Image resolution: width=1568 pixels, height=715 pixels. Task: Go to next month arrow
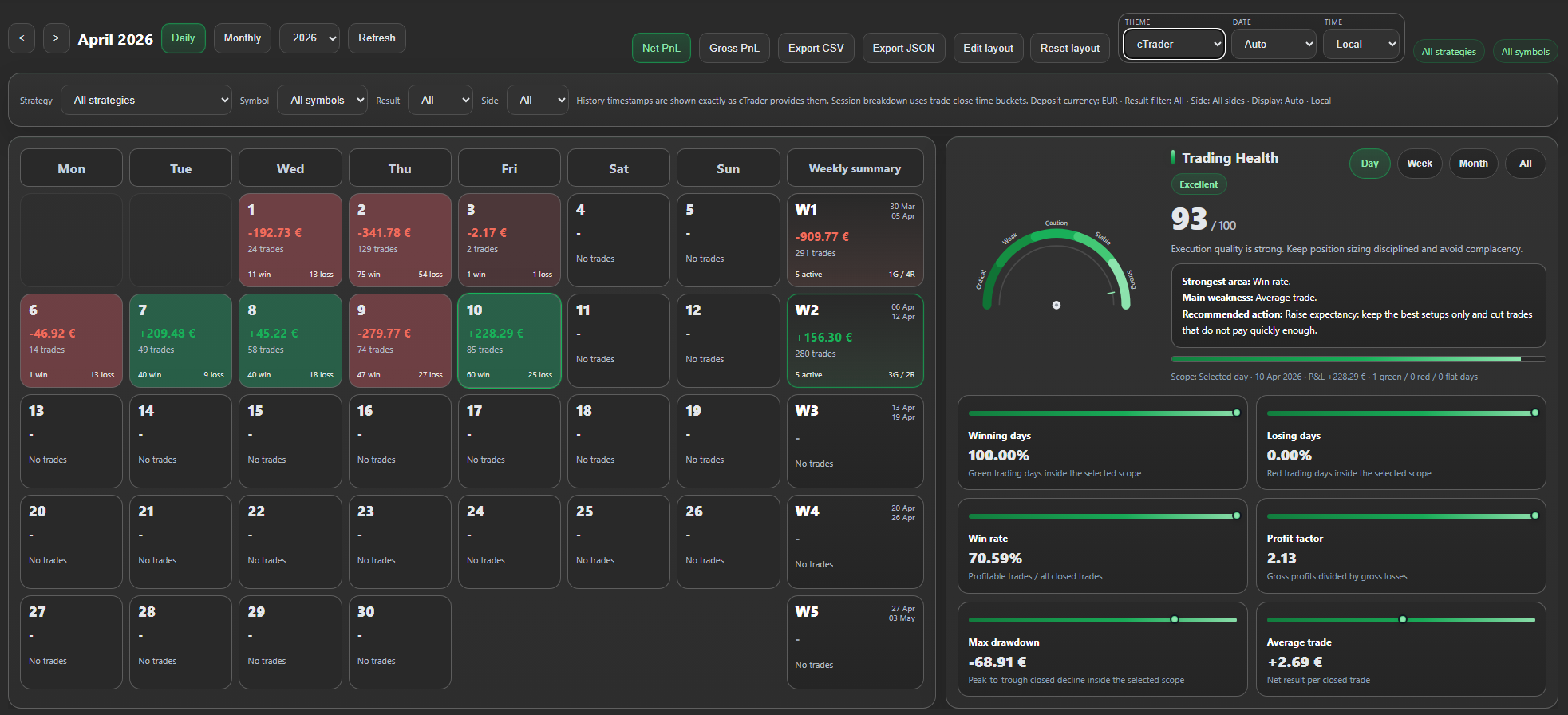point(56,38)
